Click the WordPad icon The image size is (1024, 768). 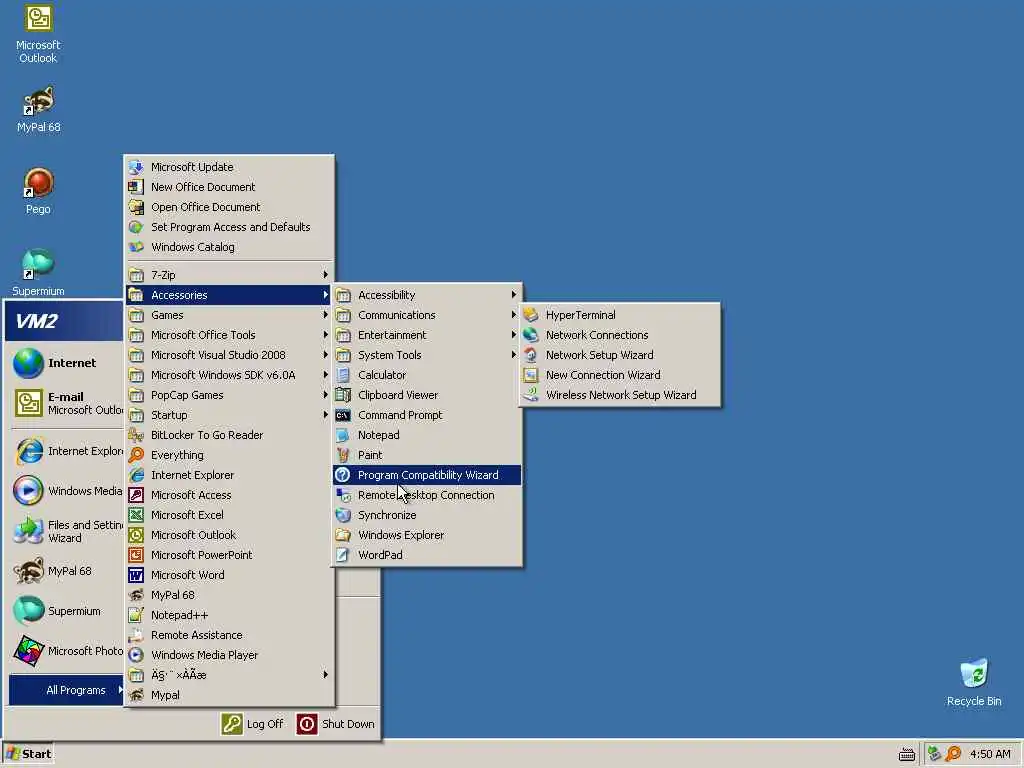(x=343, y=555)
